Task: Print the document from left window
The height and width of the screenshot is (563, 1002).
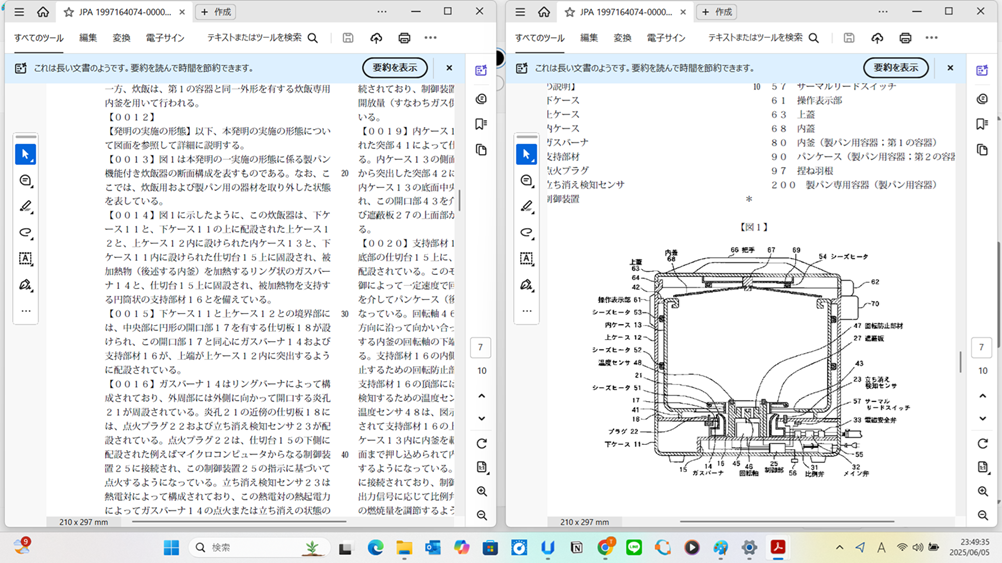Action: tap(404, 38)
